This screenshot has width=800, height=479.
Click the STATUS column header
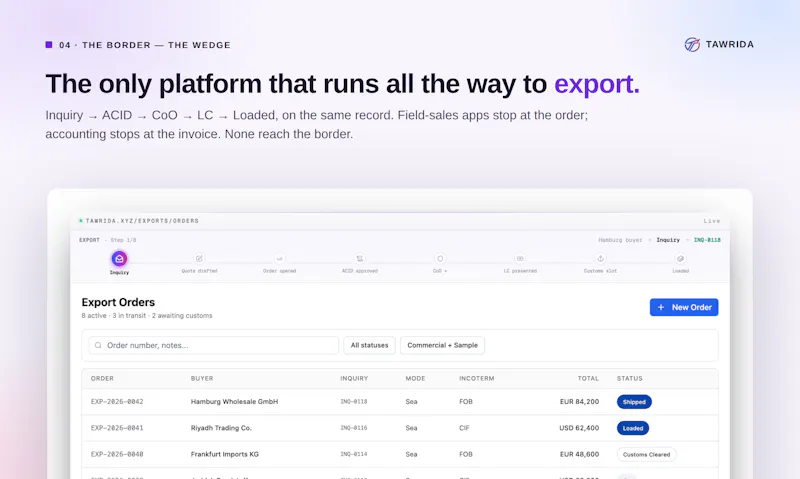[x=630, y=379]
